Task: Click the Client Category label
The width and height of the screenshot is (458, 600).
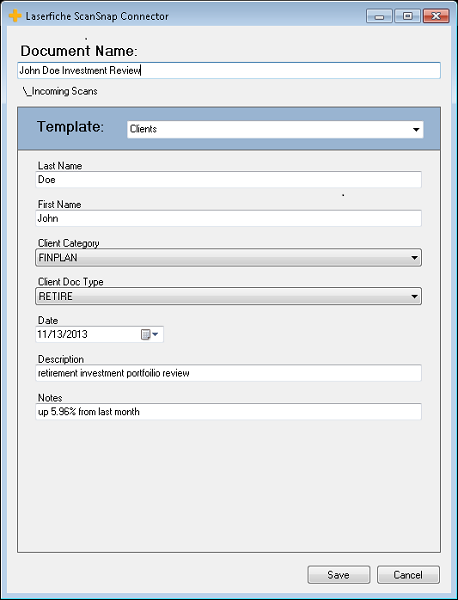Action: click(68, 243)
